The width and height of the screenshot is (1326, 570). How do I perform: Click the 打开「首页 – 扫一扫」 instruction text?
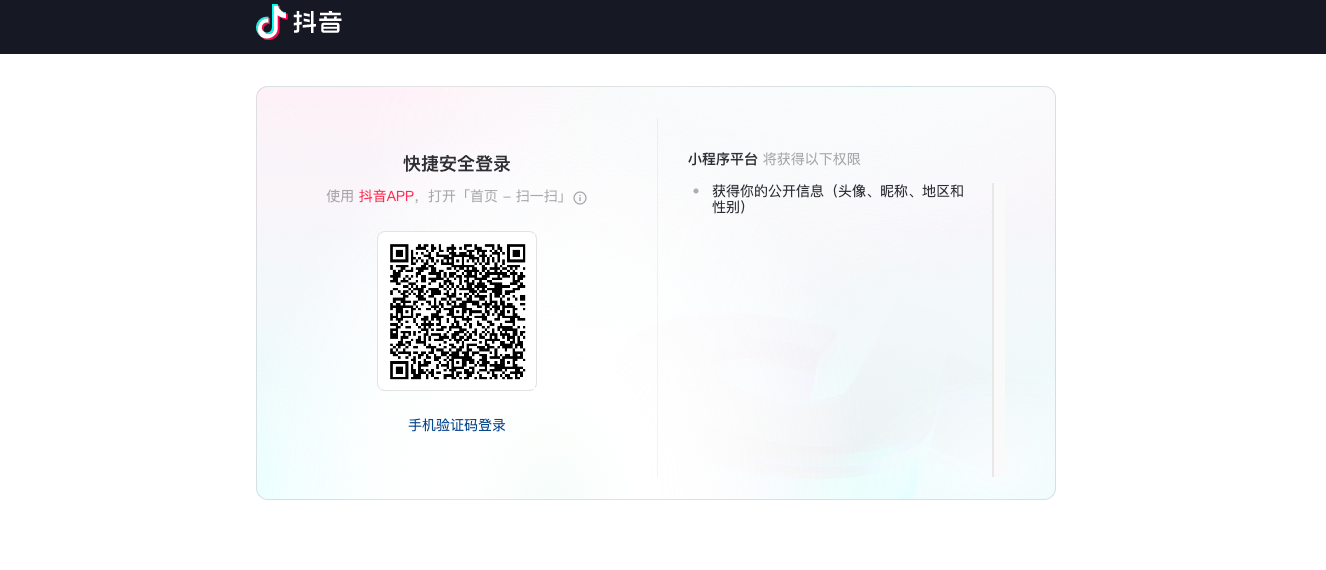click(497, 196)
